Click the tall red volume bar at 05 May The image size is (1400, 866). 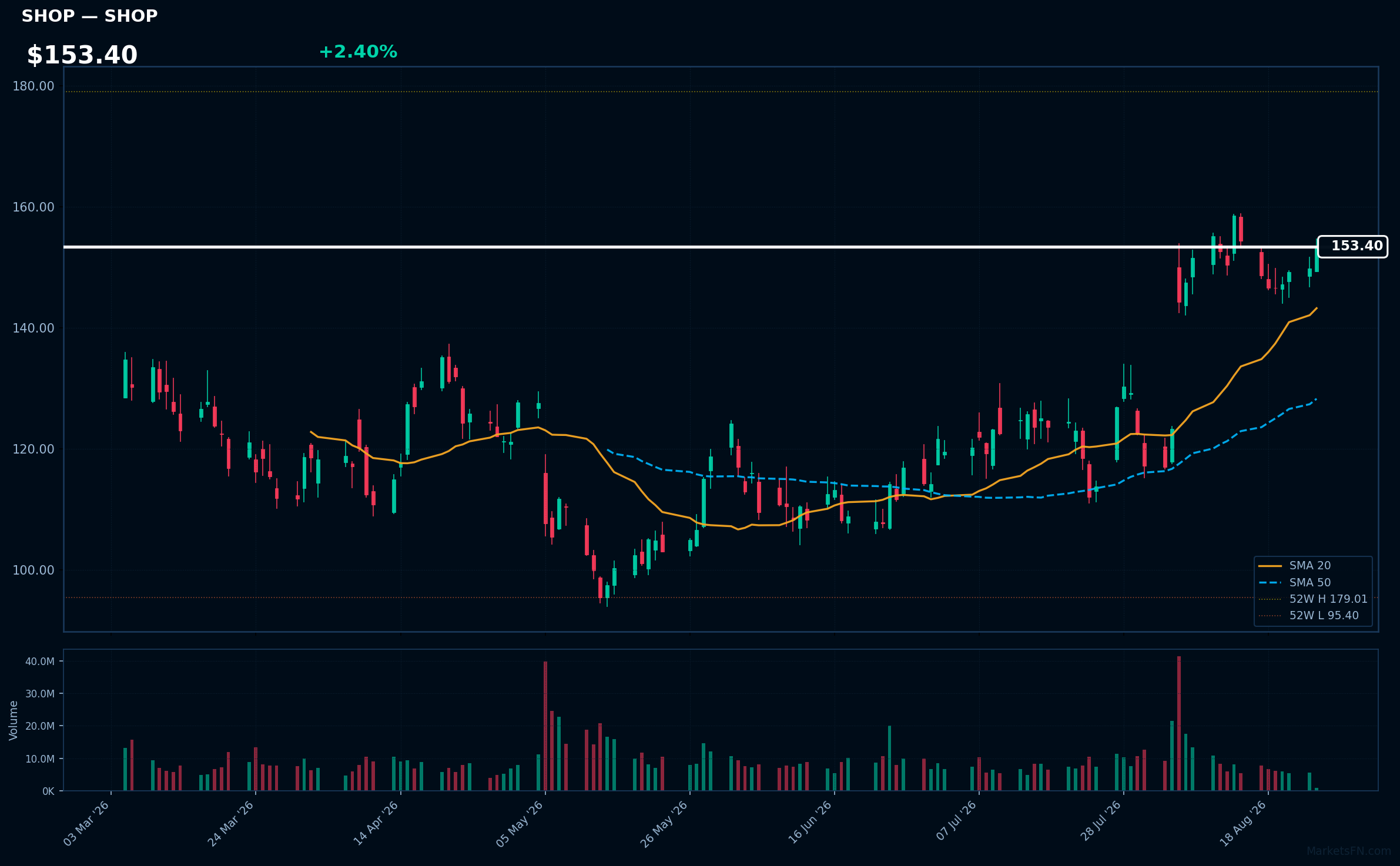[545, 726]
